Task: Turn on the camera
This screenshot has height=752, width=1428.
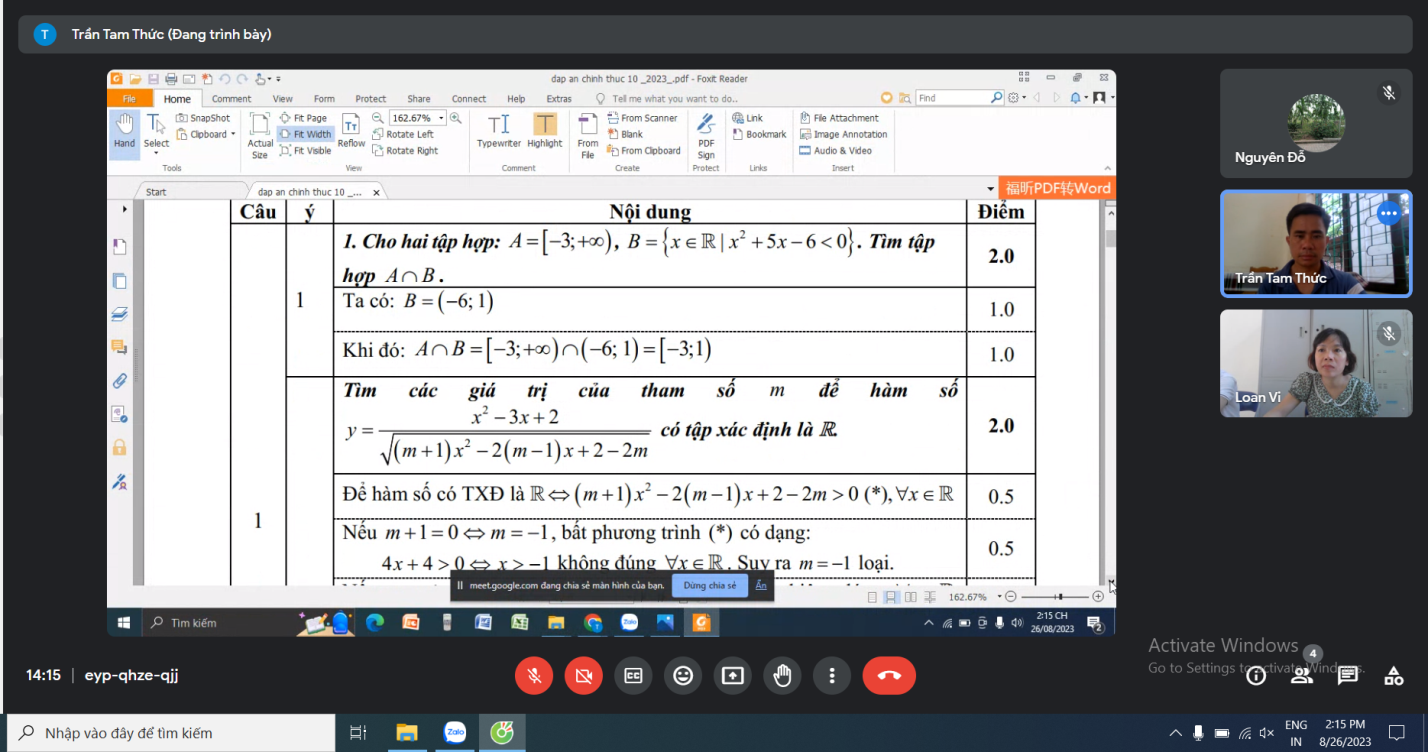Action: tap(583, 676)
